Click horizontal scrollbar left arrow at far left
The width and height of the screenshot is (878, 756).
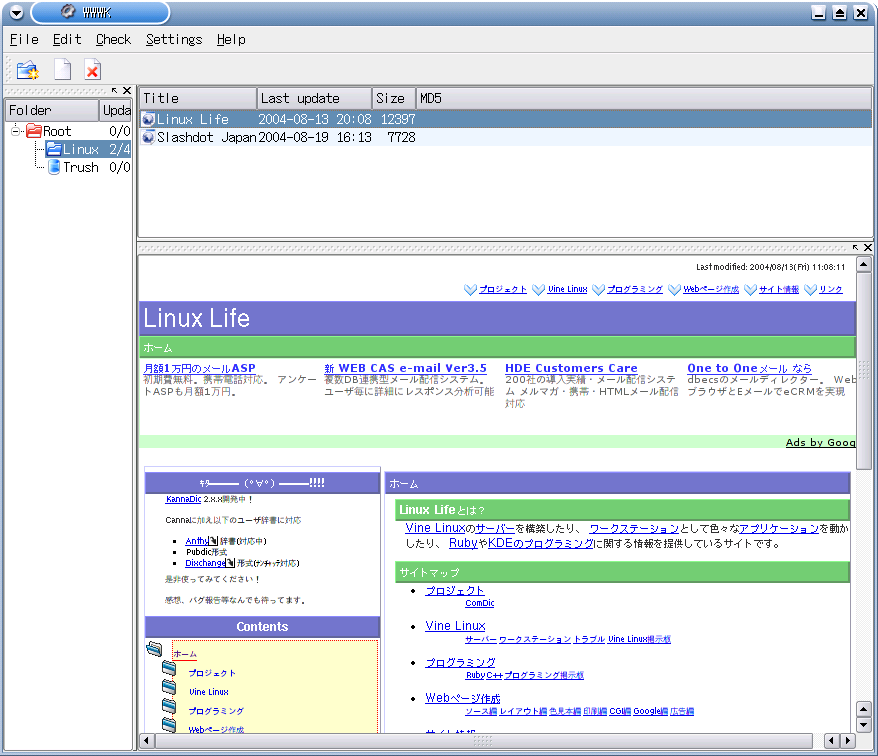click(x=147, y=741)
